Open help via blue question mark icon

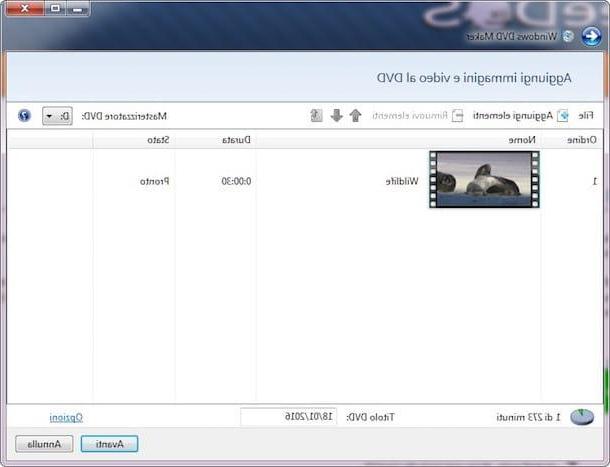point(24,116)
